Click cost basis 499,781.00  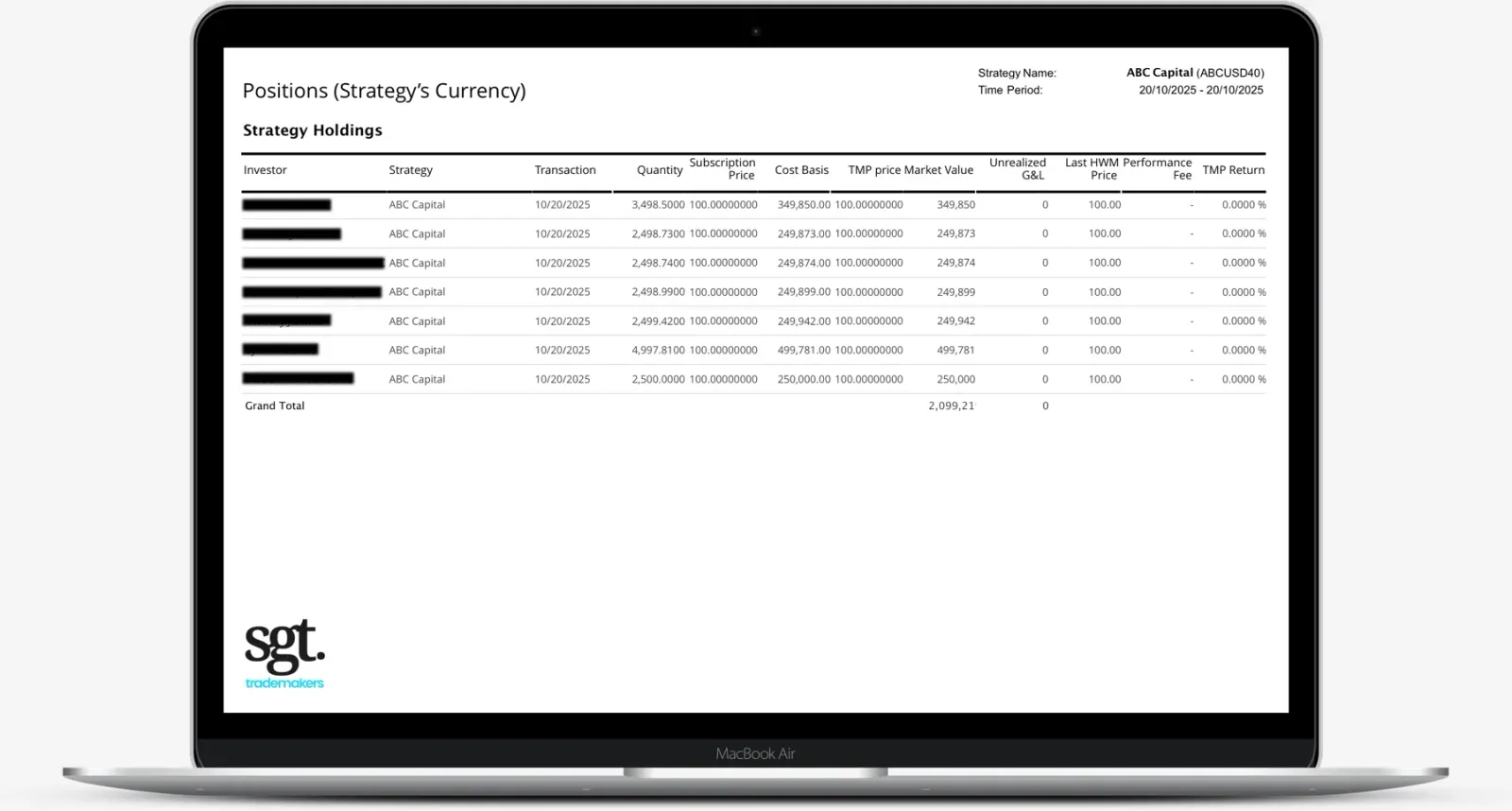tap(804, 350)
